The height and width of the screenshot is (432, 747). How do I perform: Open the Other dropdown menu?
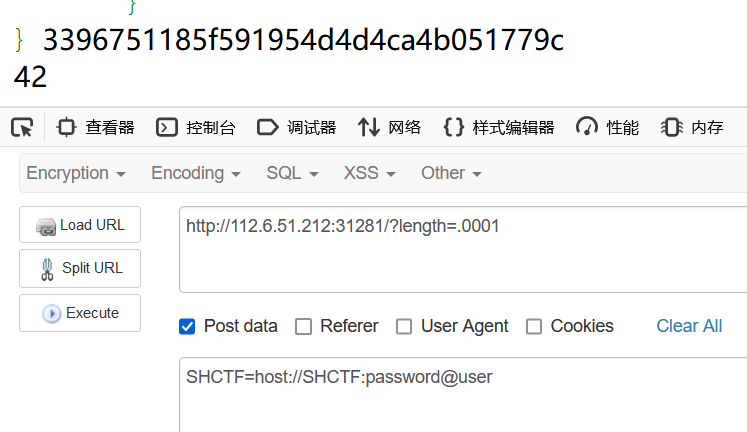click(451, 173)
